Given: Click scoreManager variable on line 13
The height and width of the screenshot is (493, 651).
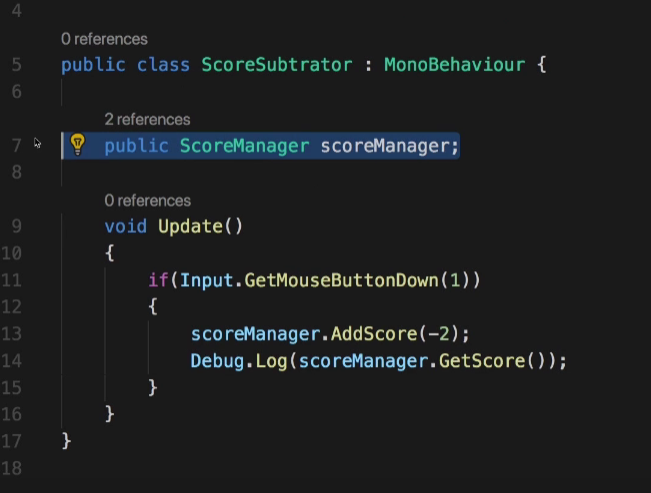Looking at the screenshot, I should (x=255, y=334).
